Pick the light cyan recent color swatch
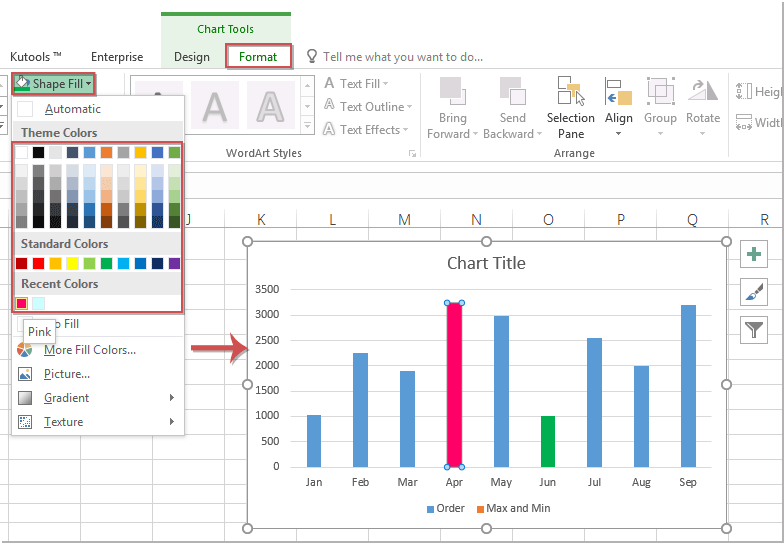784x543 pixels. click(38, 303)
